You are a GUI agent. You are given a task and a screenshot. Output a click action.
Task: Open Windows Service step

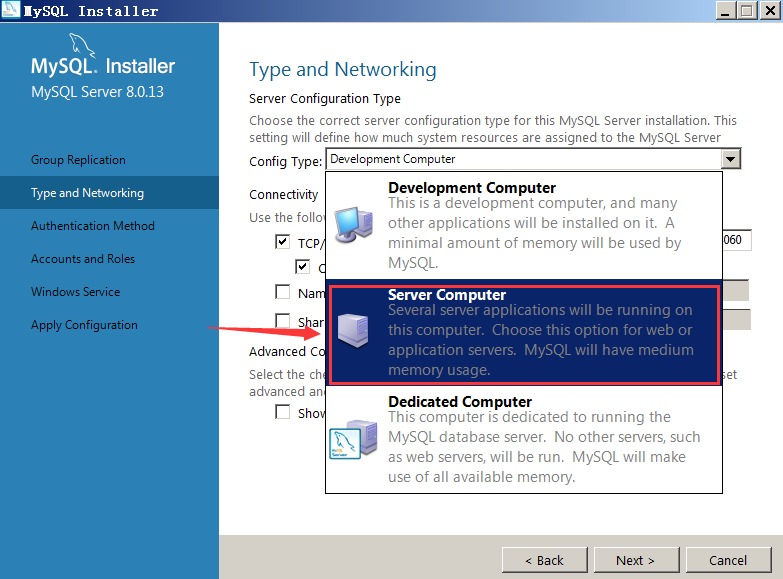click(75, 292)
